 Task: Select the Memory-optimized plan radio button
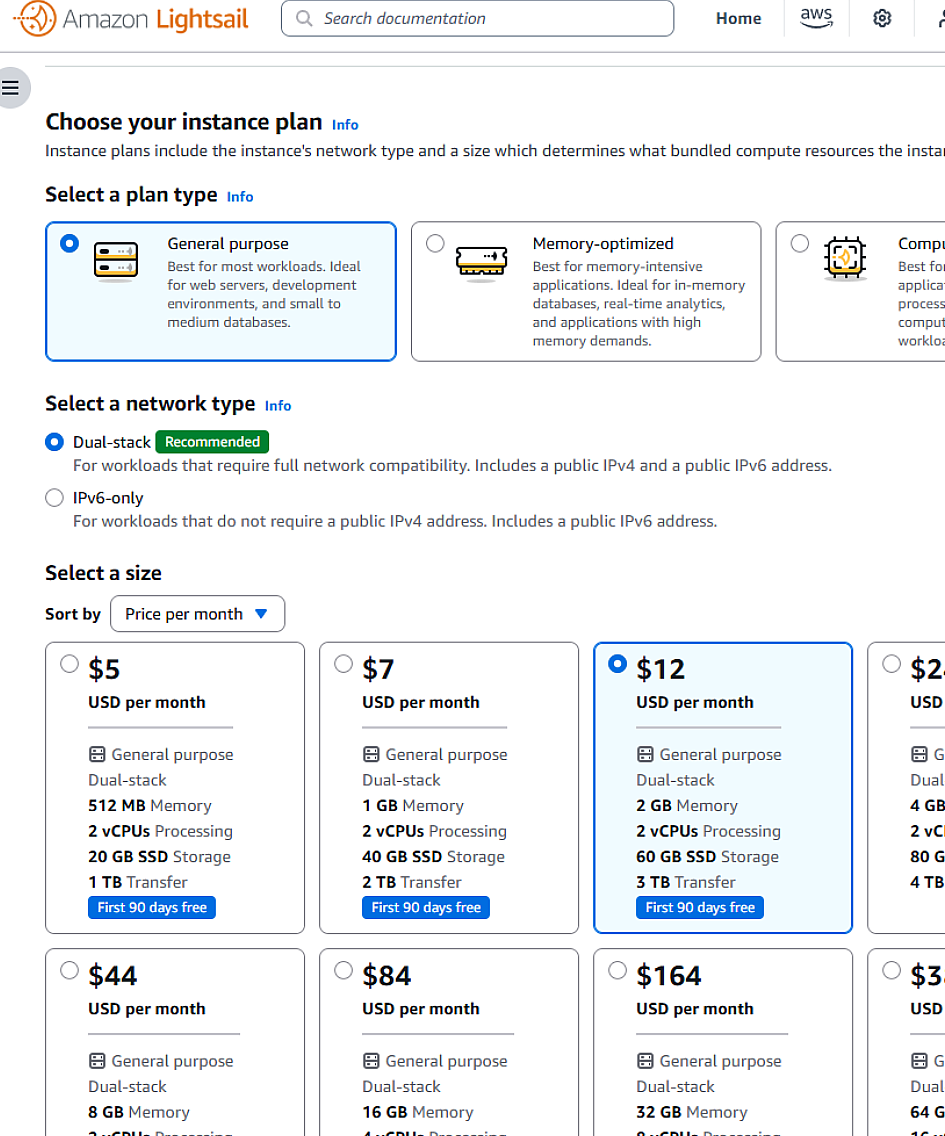[435, 243]
